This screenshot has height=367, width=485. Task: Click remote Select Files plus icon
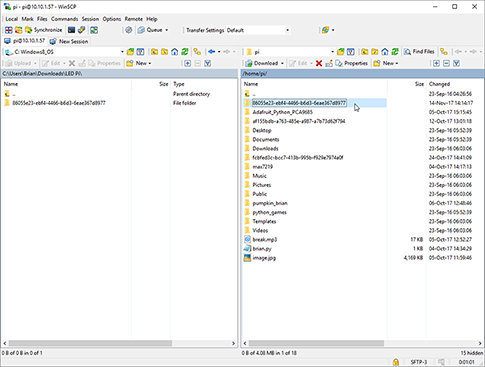point(436,63)
